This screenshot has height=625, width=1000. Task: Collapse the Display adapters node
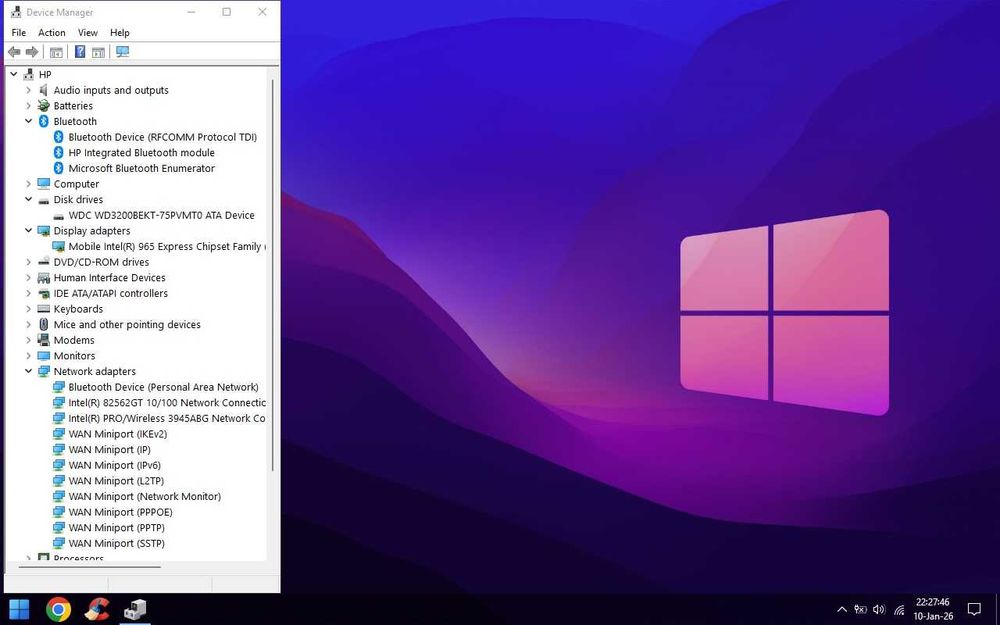tap(28, 231)
